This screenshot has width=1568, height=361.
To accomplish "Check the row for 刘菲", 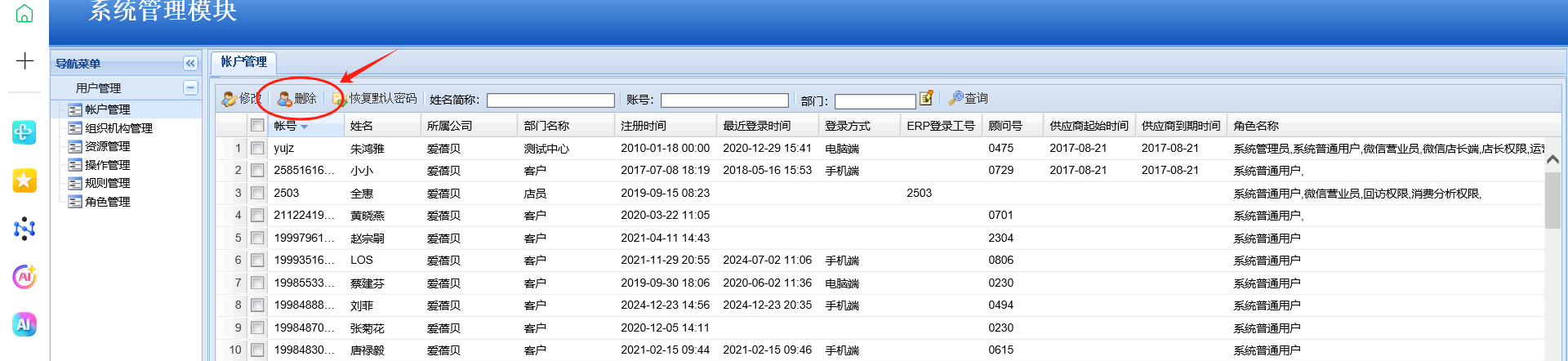I will click(x=257, y=305).
